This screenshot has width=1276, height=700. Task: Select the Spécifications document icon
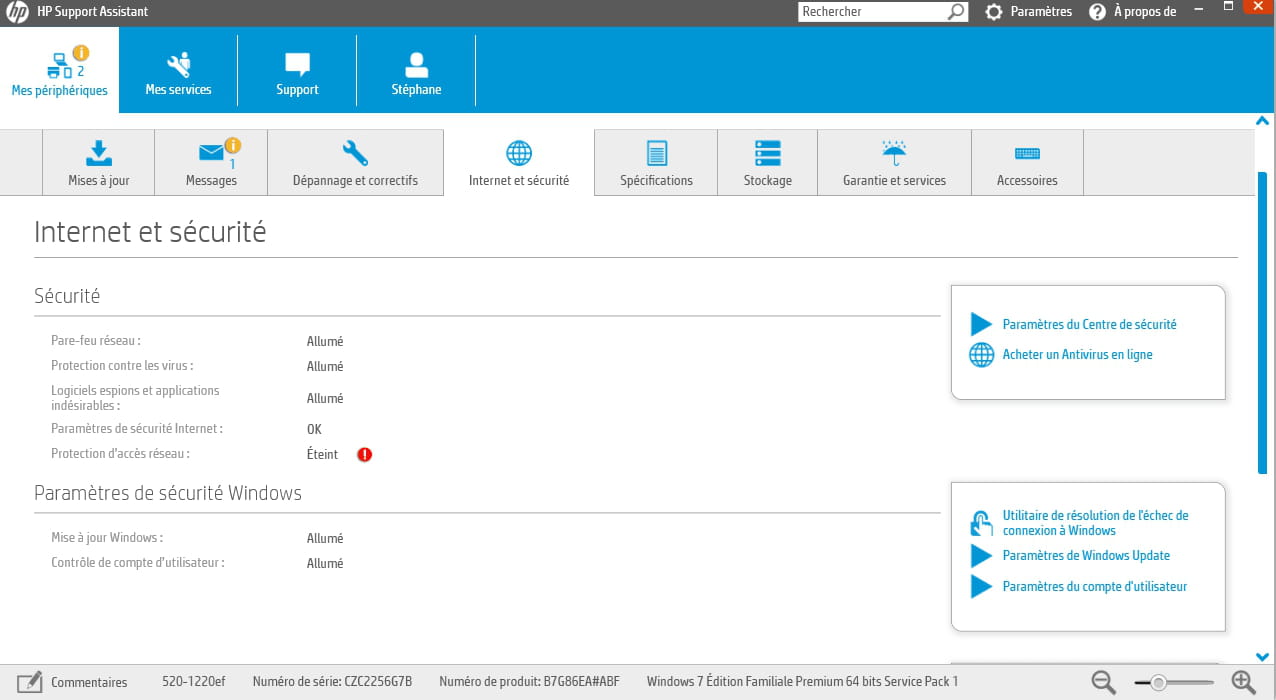pyautogui.click(x=656, y=153)
